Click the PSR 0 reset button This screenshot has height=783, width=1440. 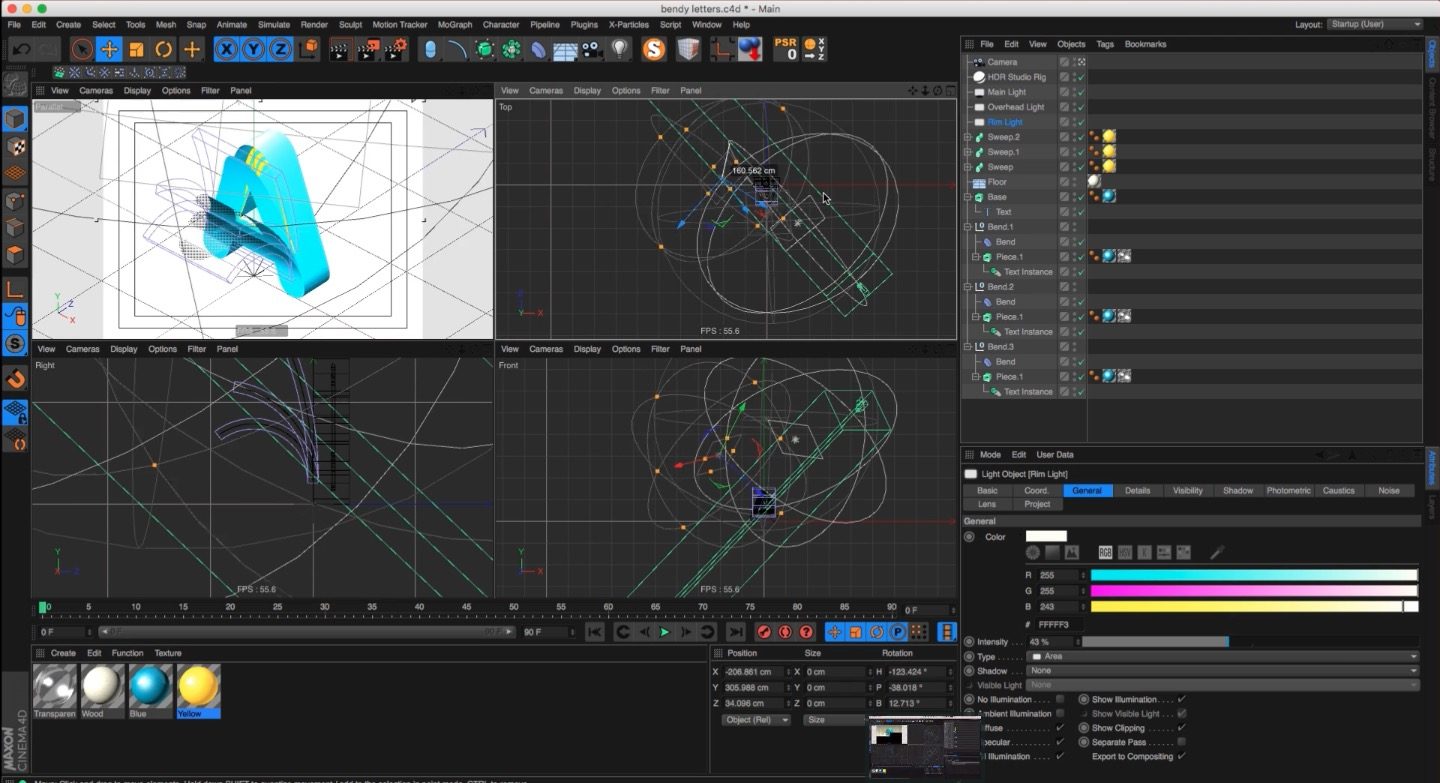[x=786, y=49]
